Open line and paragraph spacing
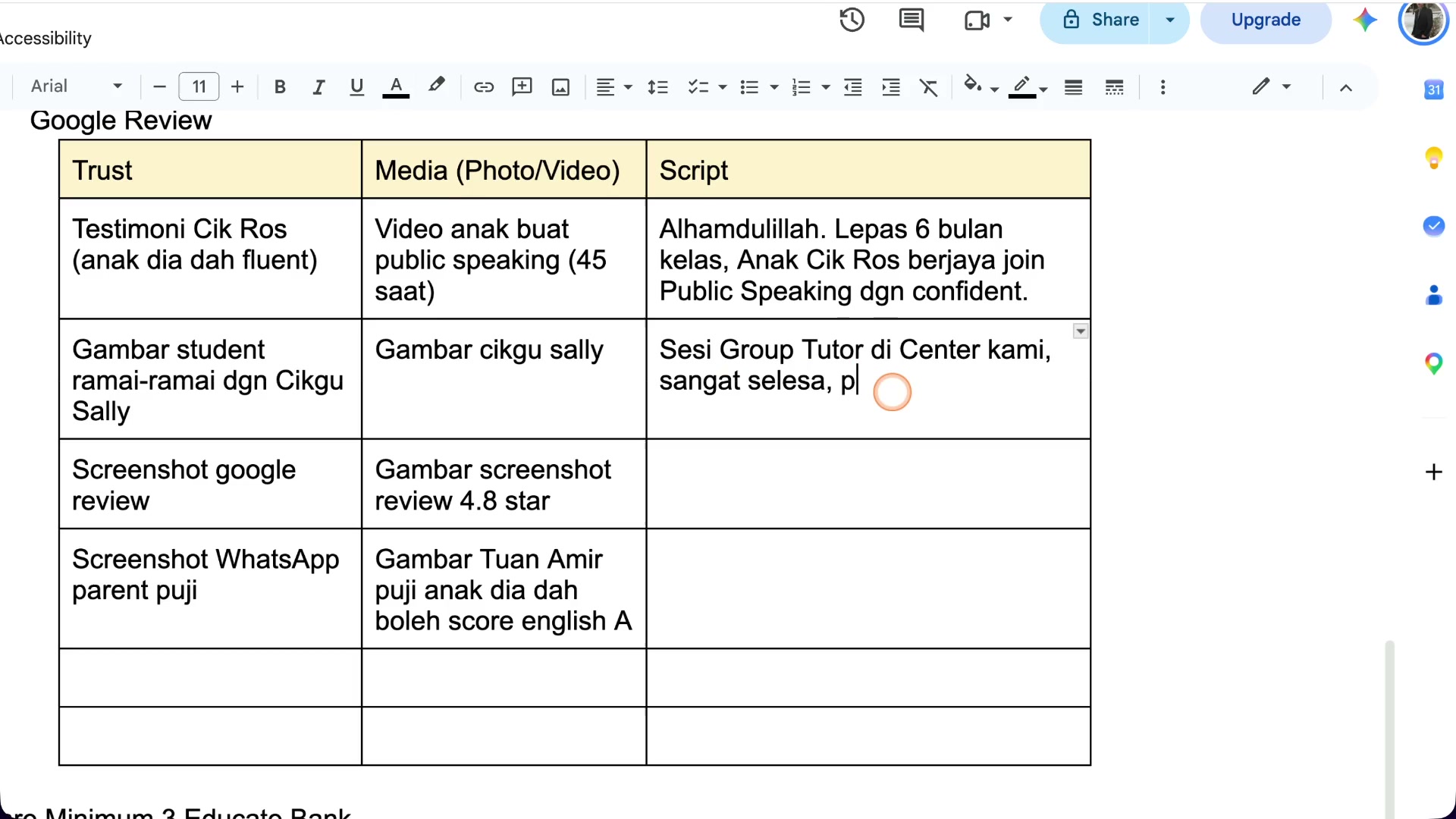1456x819 pixels. click(x=657, y=87)
